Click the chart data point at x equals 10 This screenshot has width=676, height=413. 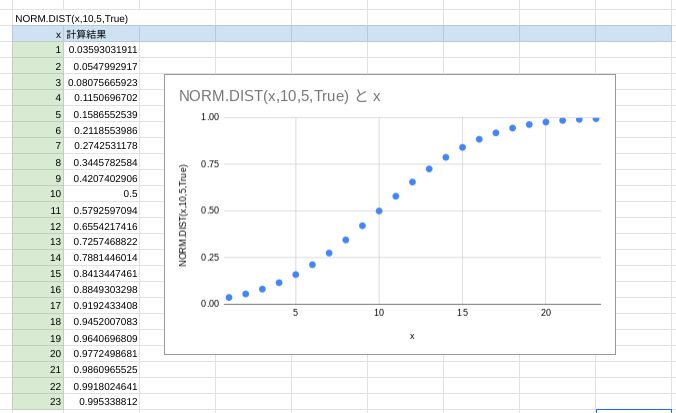click(379, 211)
